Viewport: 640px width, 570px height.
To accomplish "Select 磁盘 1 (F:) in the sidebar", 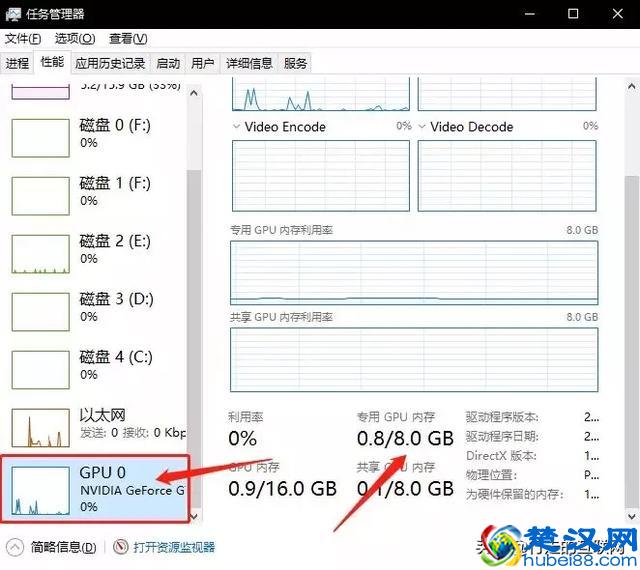I will (x=94, y=196).
